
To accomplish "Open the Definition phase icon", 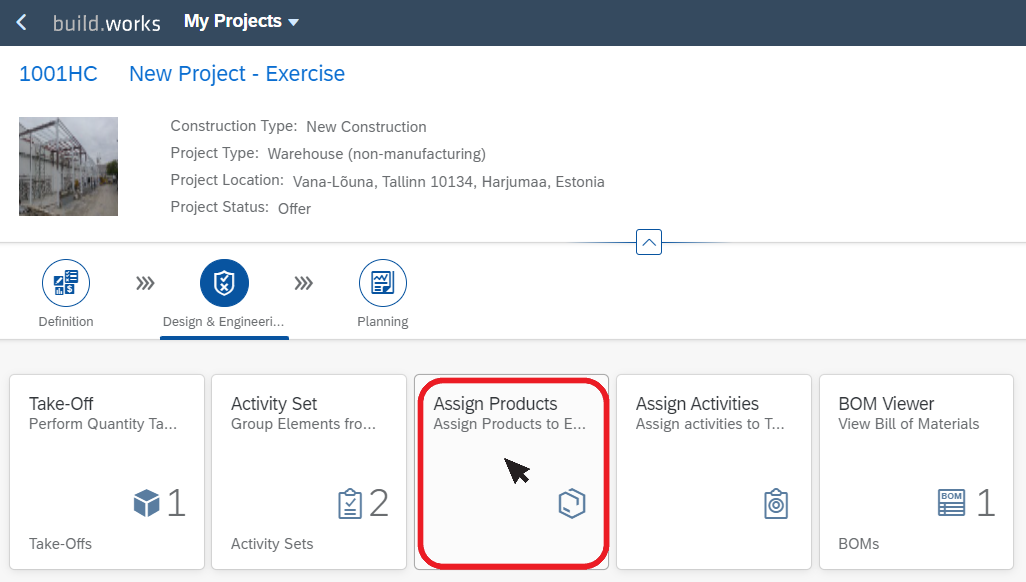I will (x=66, y=283).
